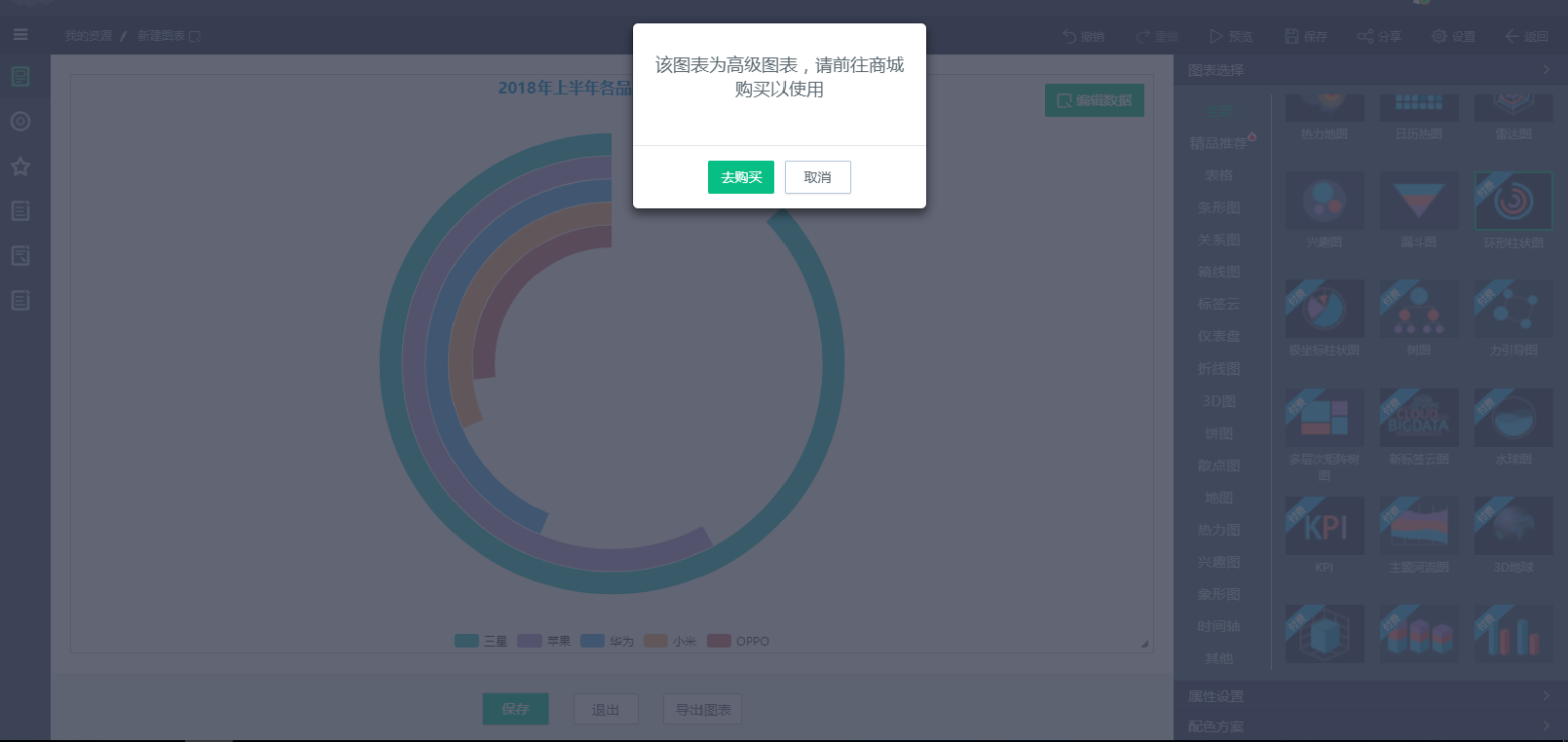Viewport: 1568px width, 742px height.
Task: Toggle the 三星 series in chart legend
Action: (x=481, y=641)
